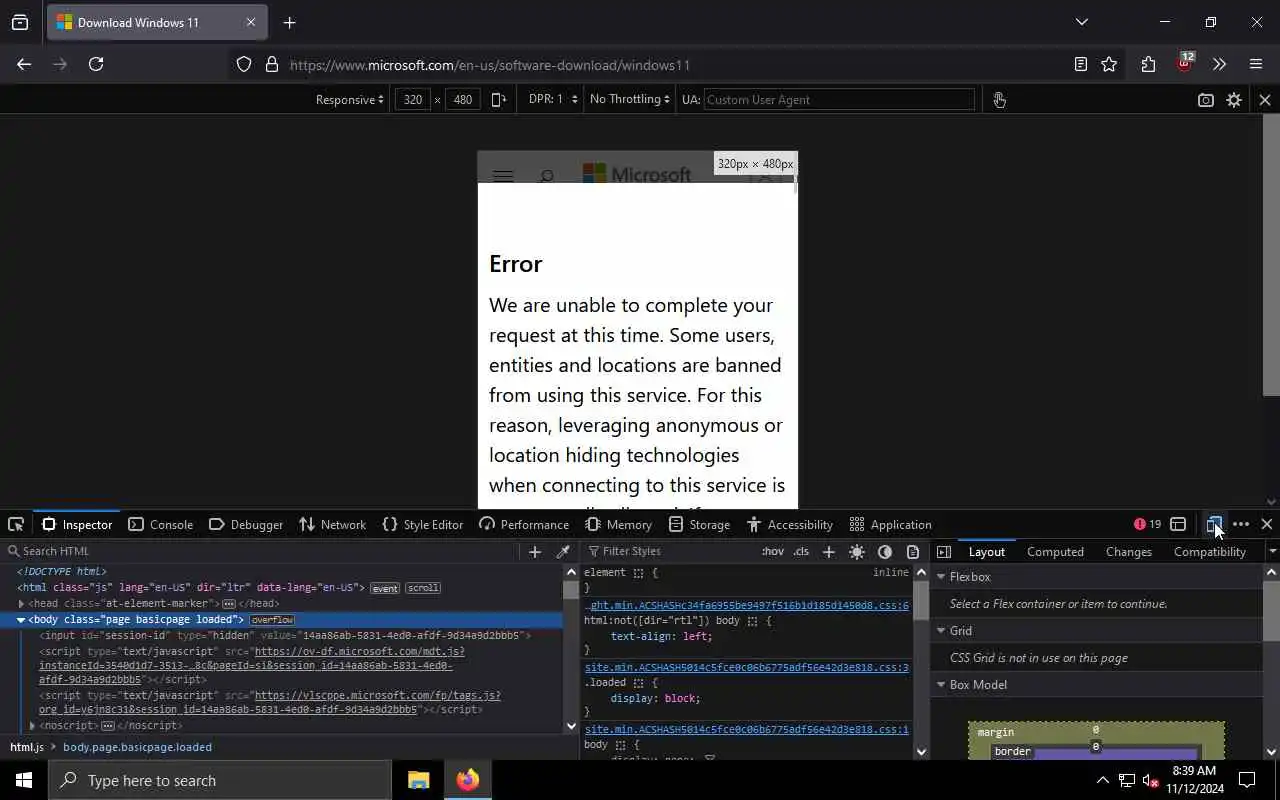Toggle print media simulation
Screen dimensions: 1280x800
(x=913, y=551)
